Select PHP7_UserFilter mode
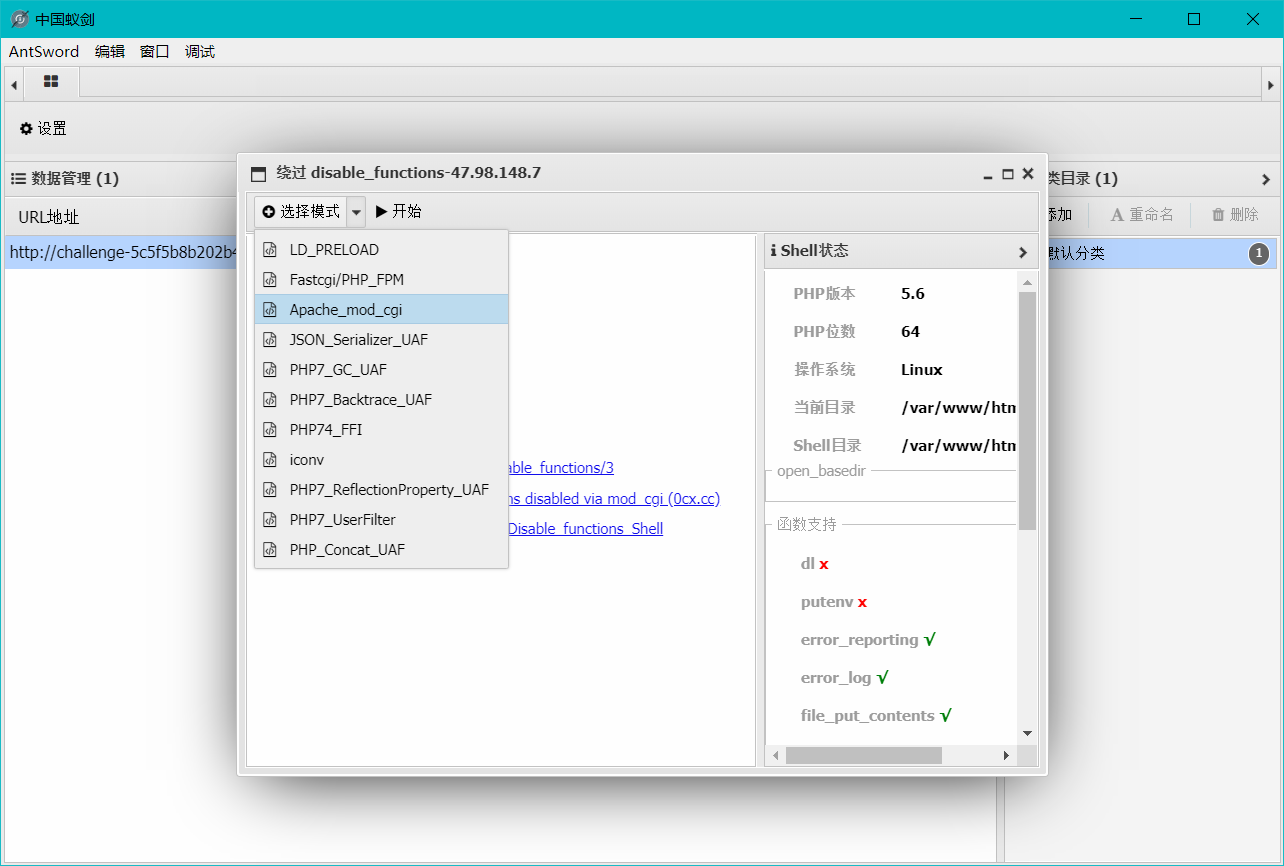This screenshot has width=1284, height=866. (x=342, y=520)
